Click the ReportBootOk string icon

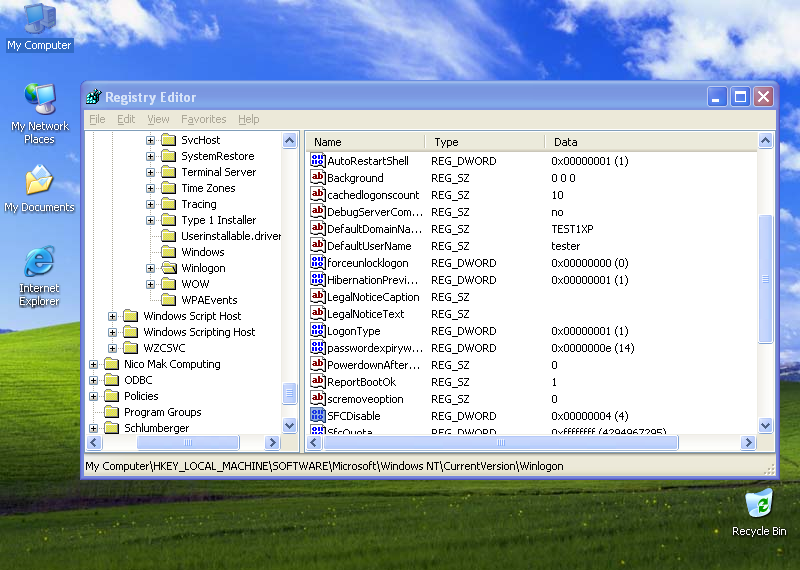(317, 382)
